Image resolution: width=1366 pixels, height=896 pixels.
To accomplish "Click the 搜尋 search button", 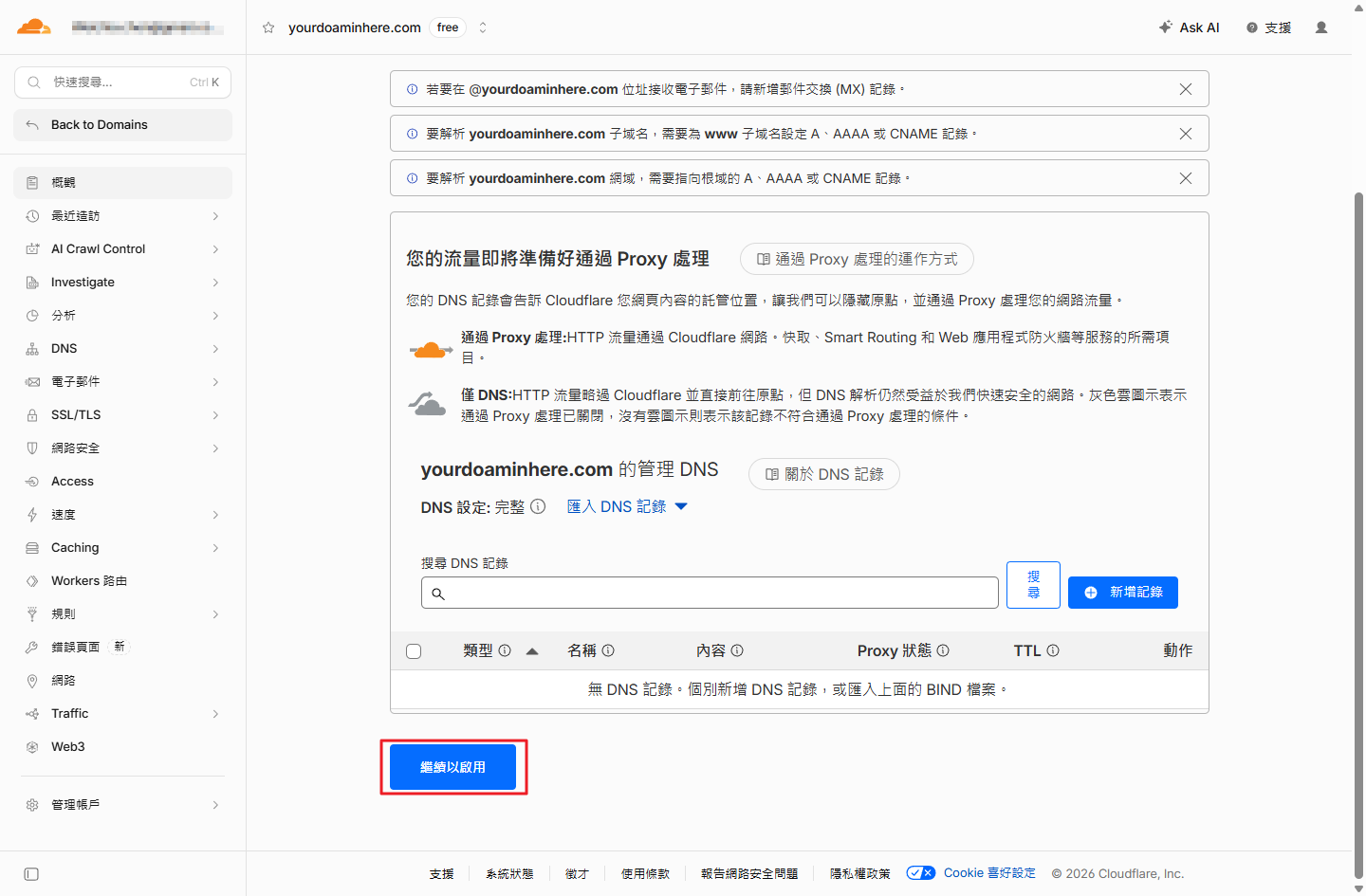I will point(1033,585).
